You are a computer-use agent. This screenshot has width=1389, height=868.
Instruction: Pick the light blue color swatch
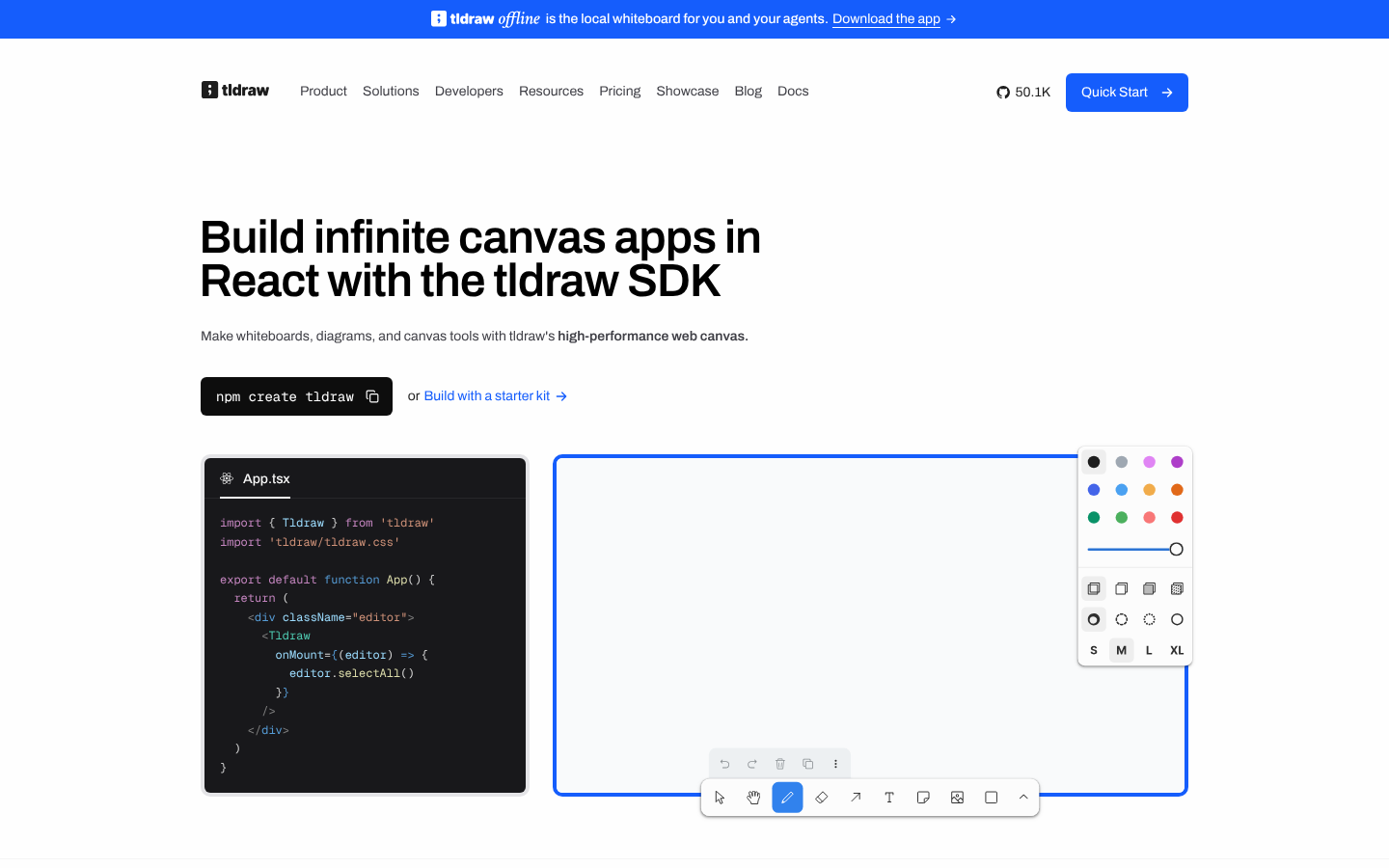point(1122,490)
